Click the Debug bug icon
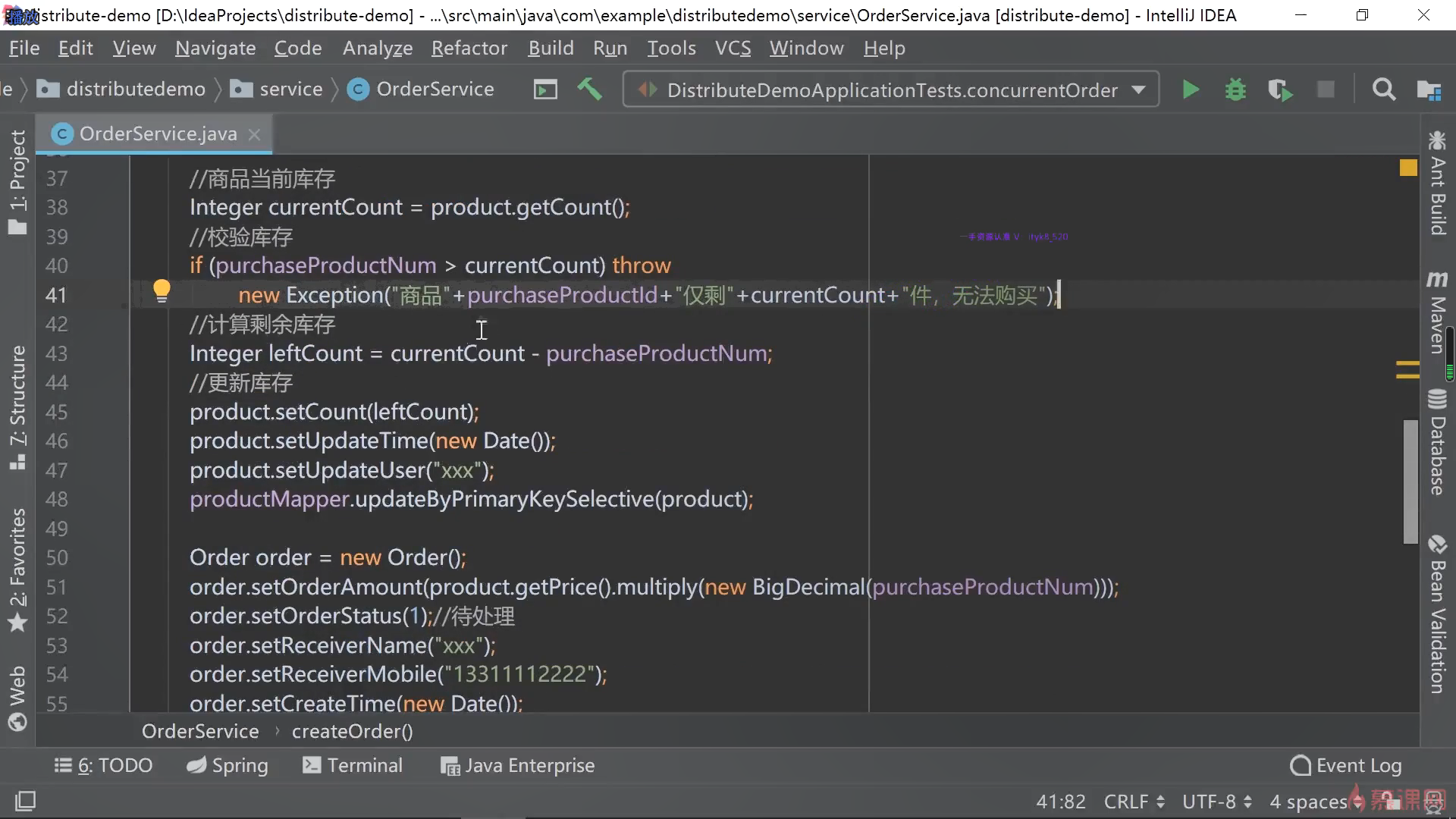 (x=1235, y=90)
